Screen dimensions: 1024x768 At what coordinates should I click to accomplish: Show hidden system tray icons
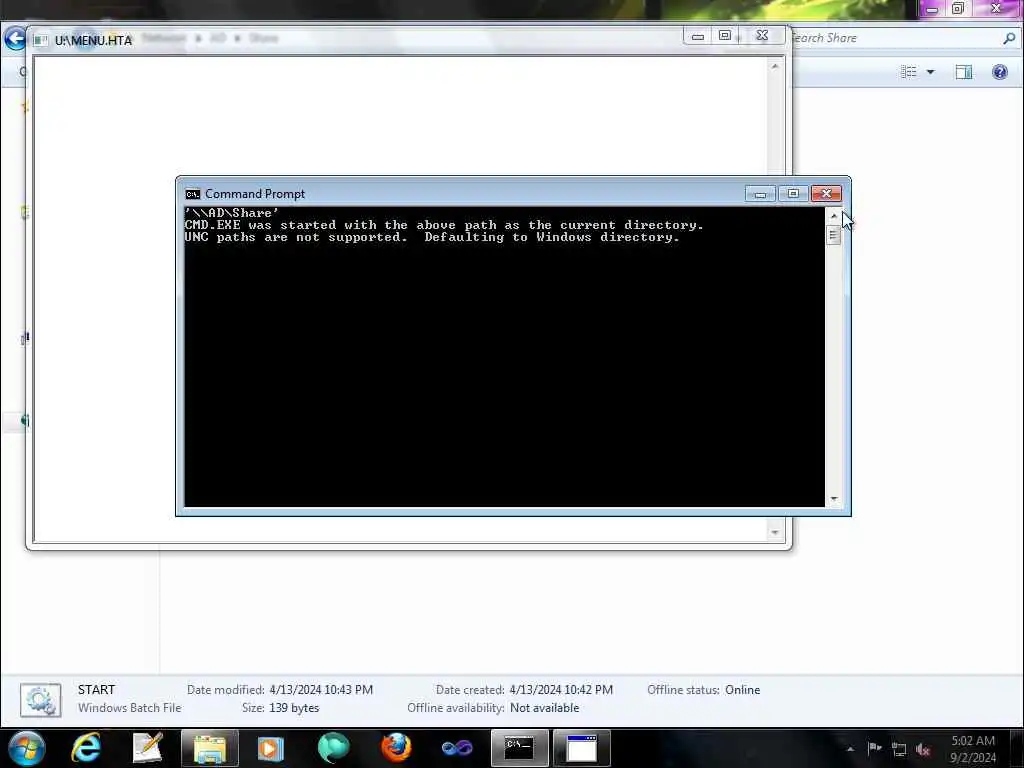[x=850, y=749]
